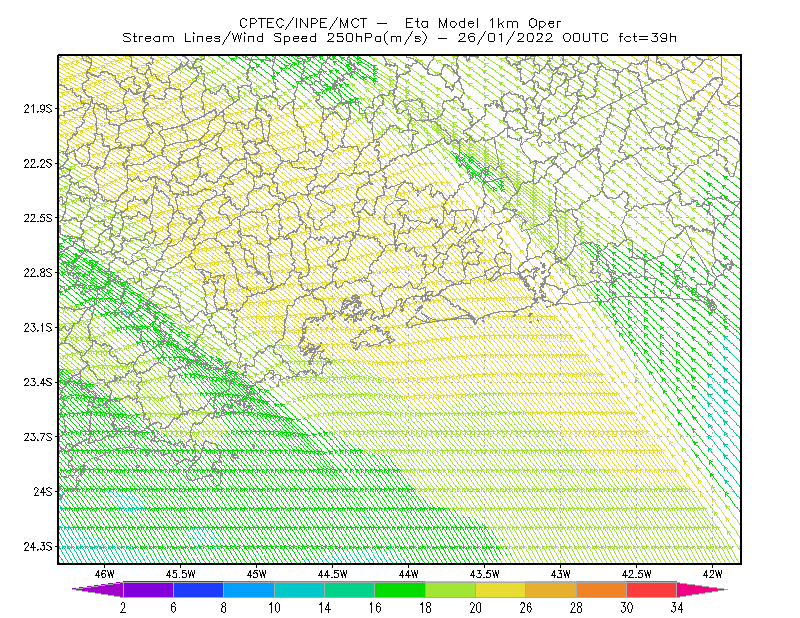
Task: Click the 42W longitude label
Action: [712, 574]
